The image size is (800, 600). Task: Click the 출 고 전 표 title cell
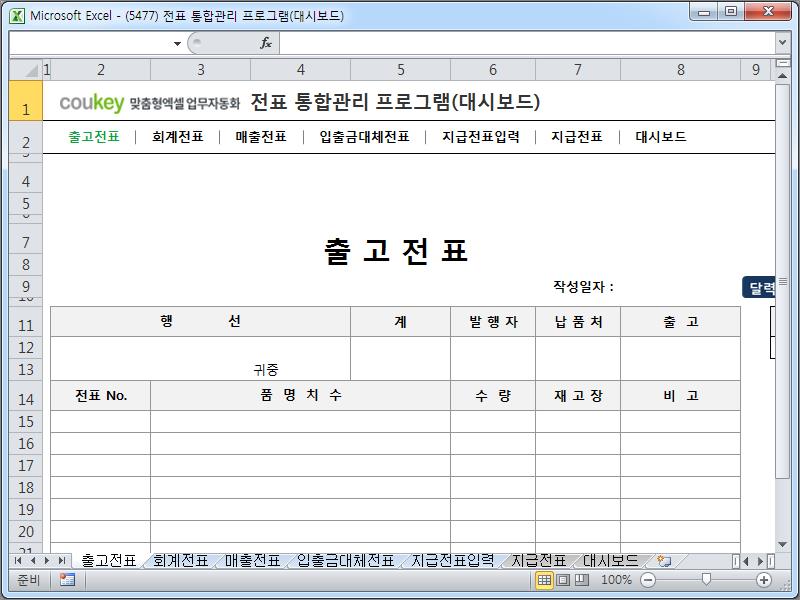point(396,252)
